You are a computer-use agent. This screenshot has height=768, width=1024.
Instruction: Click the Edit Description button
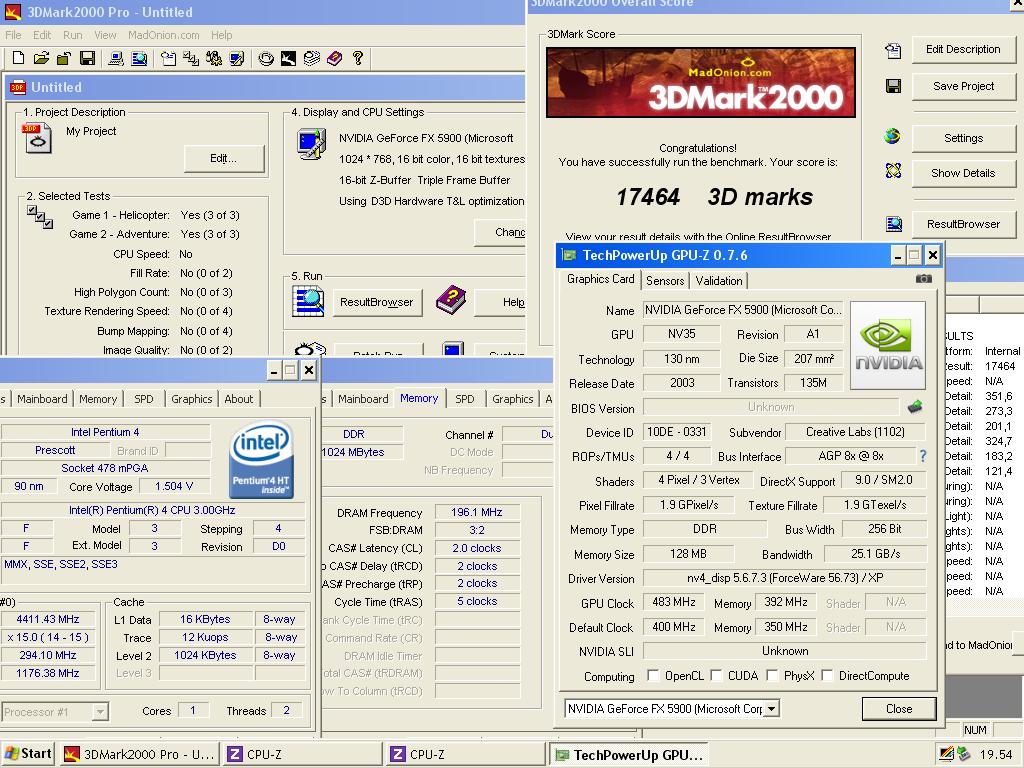tap(963, 49)
